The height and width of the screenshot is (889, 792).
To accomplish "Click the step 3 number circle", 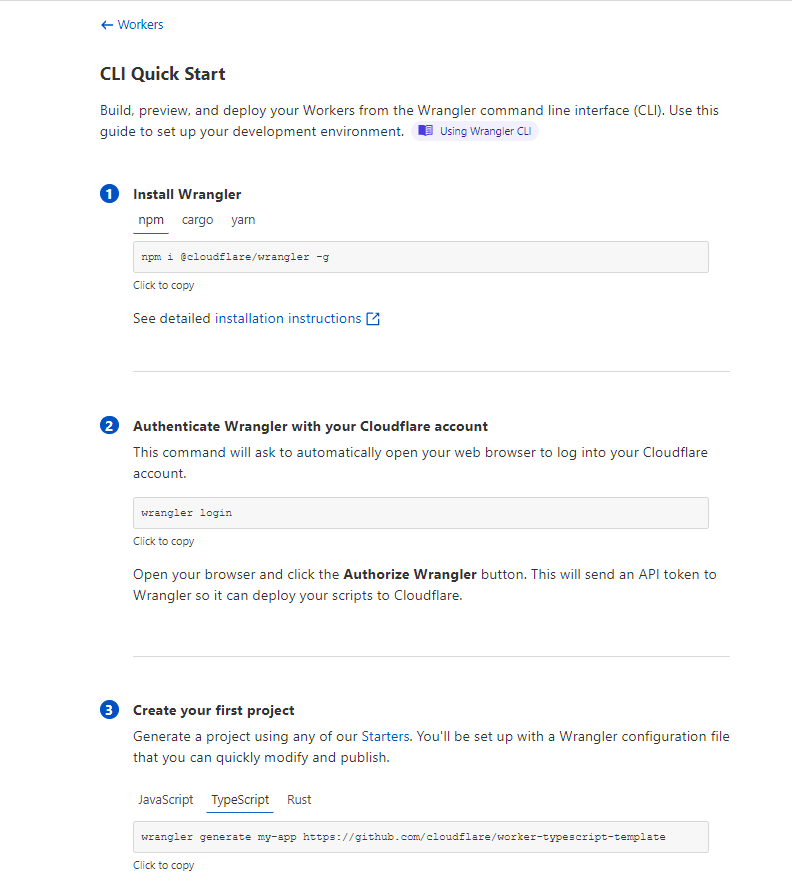I will [109, 710].
